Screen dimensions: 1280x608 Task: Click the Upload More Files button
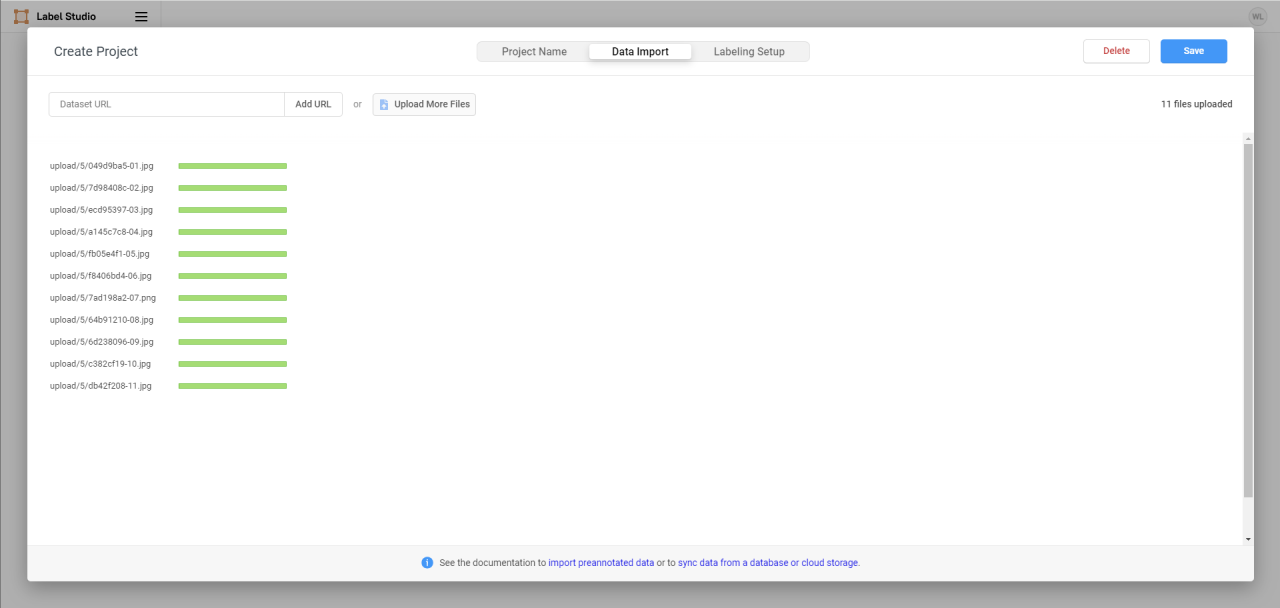point(424,104)
